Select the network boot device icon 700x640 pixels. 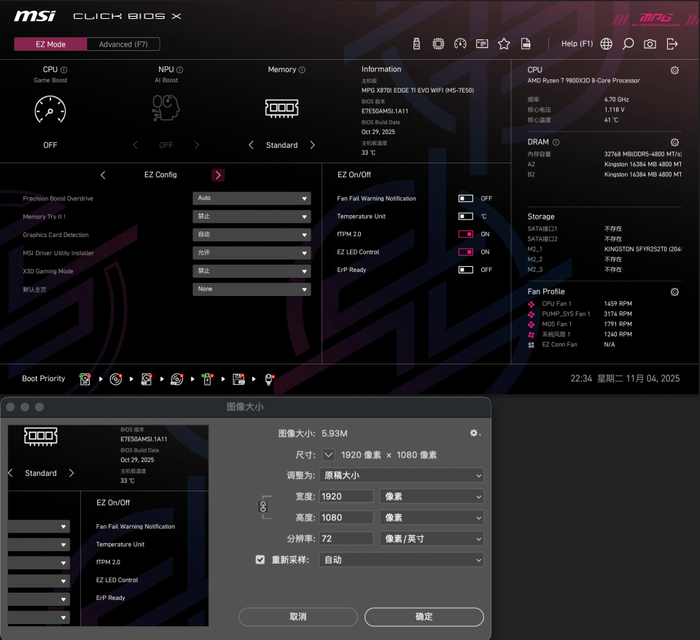click(x=269, y=379)
